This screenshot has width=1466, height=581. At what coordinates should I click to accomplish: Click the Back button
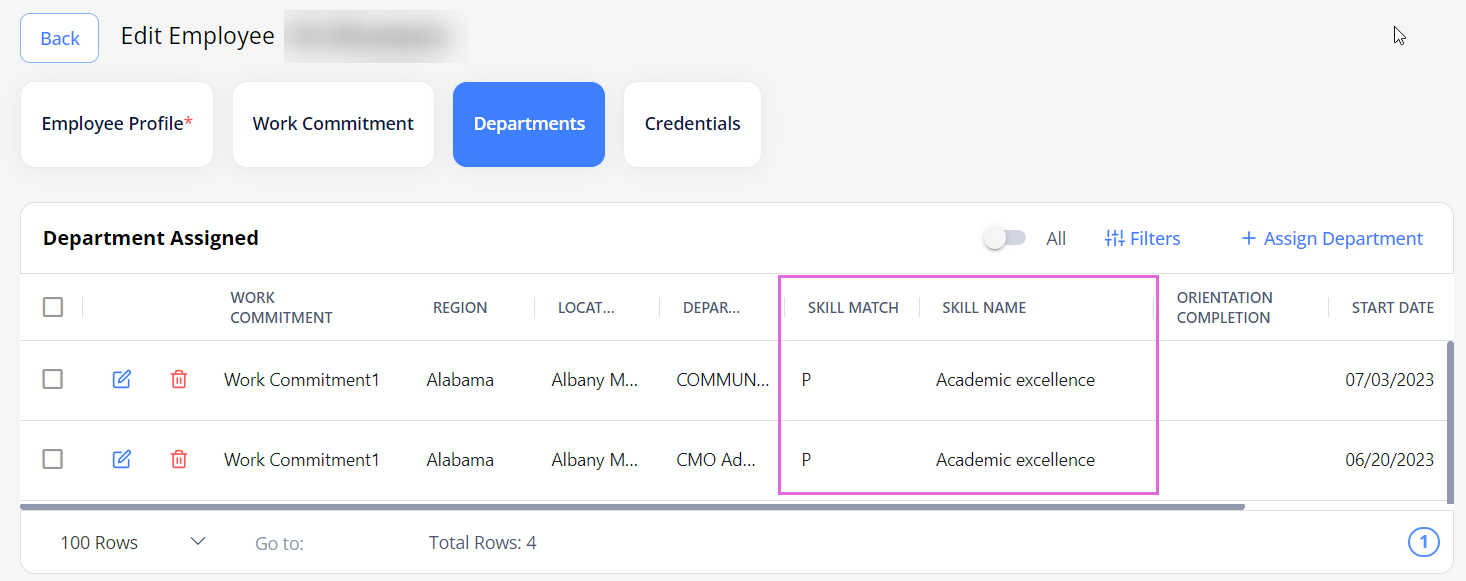point(60,38)
